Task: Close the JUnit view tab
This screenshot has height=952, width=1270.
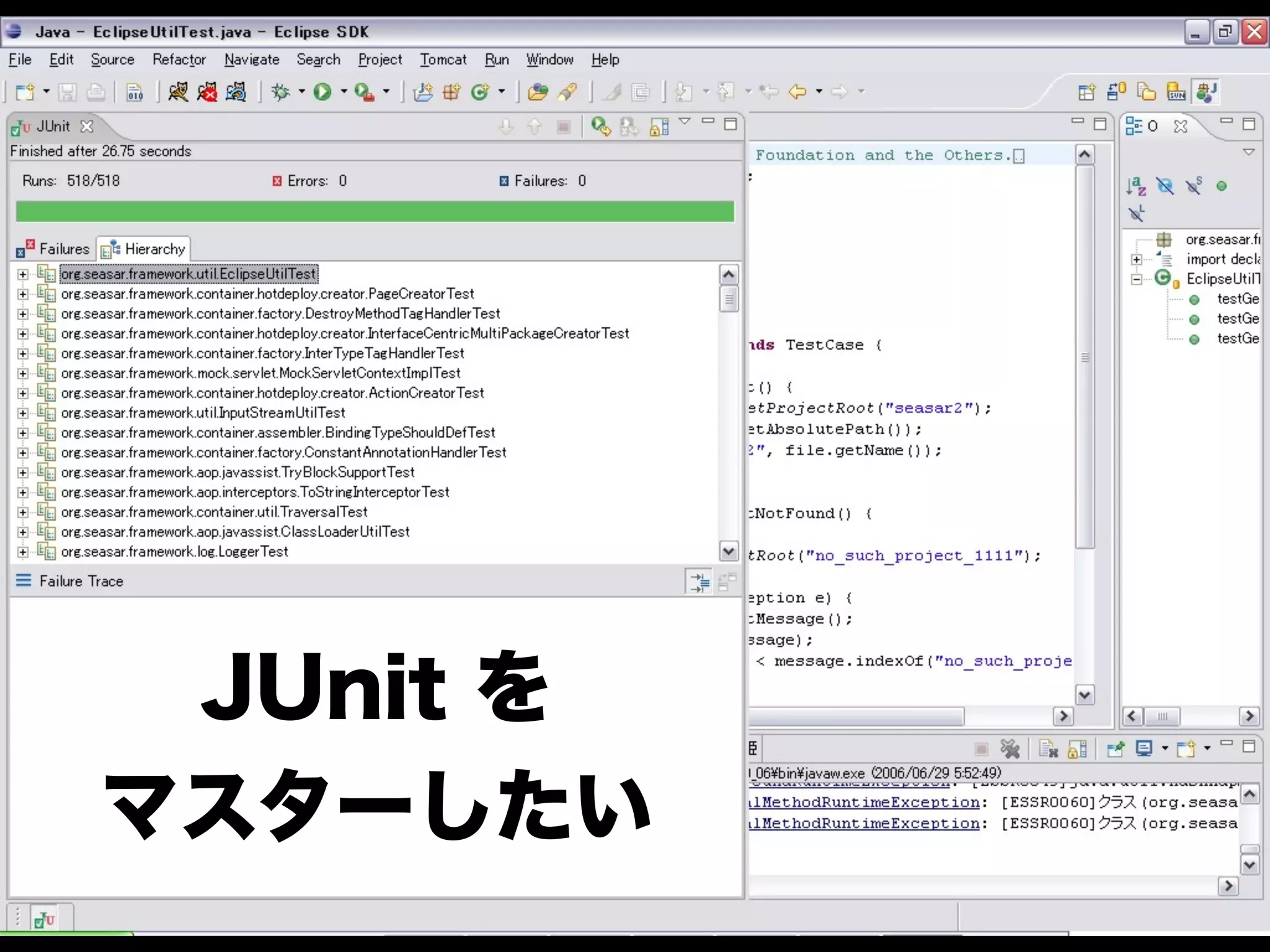Action: pyautogui.click(x=87, y=126)
